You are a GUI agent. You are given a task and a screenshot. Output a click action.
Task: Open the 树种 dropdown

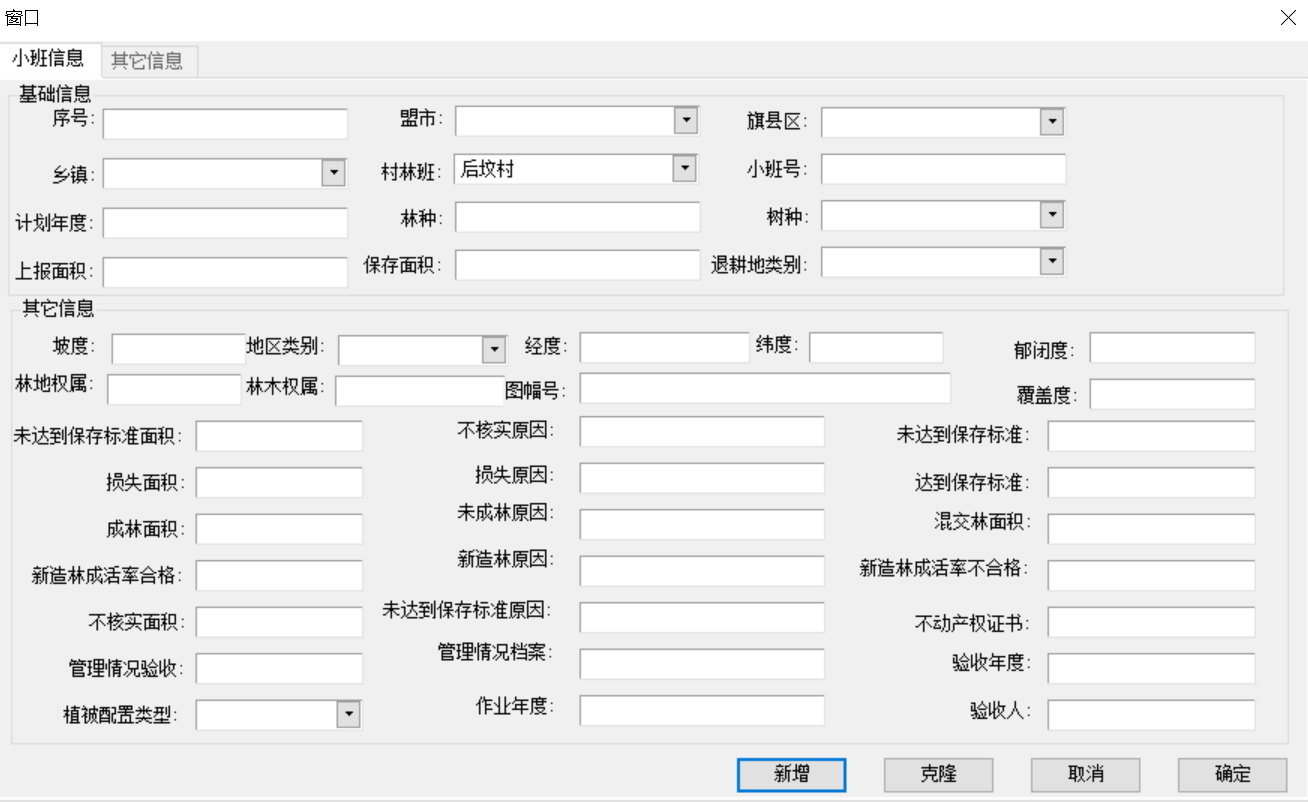pos(1051,215)
